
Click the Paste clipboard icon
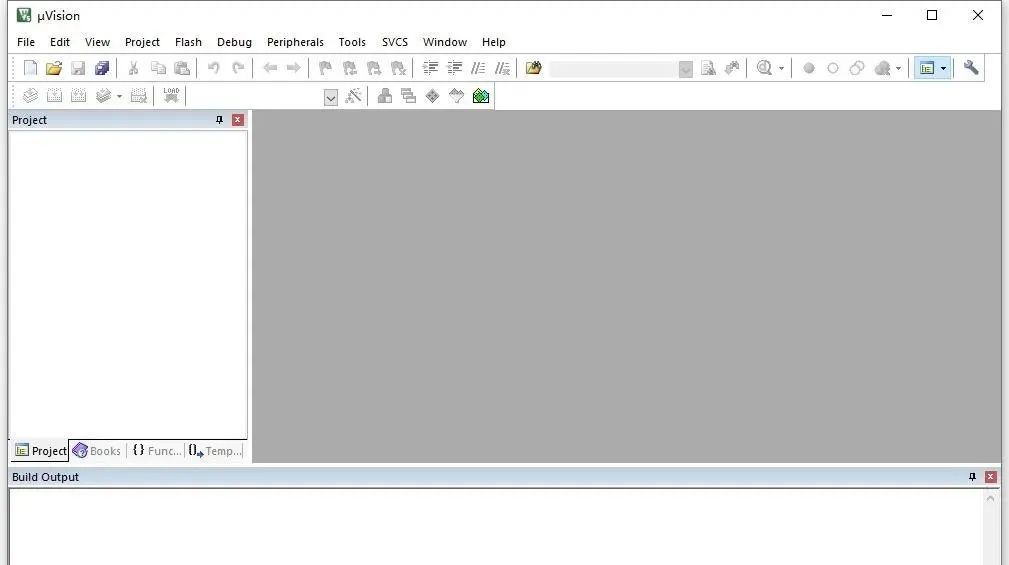183,68
